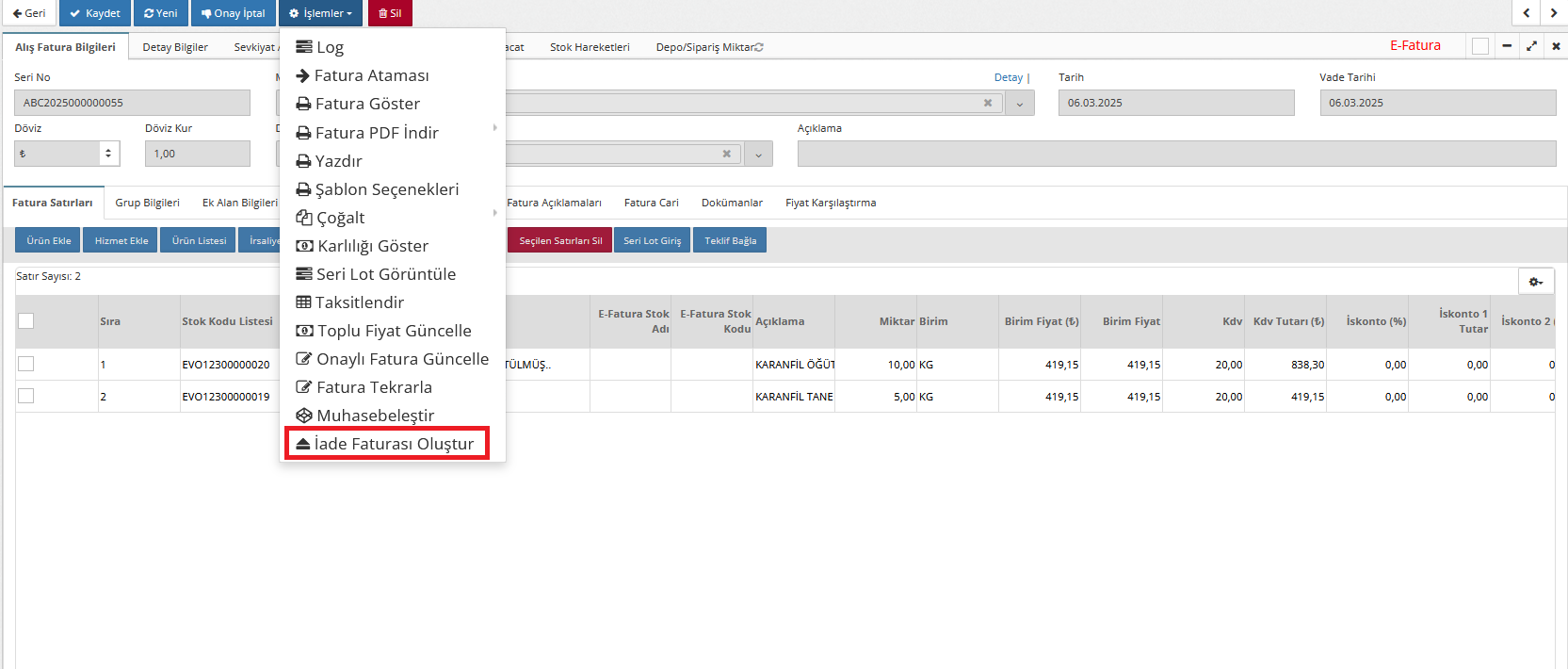This screenshot has height=669, width=1568.
Task: Toggle the İşlemler dropdown menu
Action: click(320, 13)
